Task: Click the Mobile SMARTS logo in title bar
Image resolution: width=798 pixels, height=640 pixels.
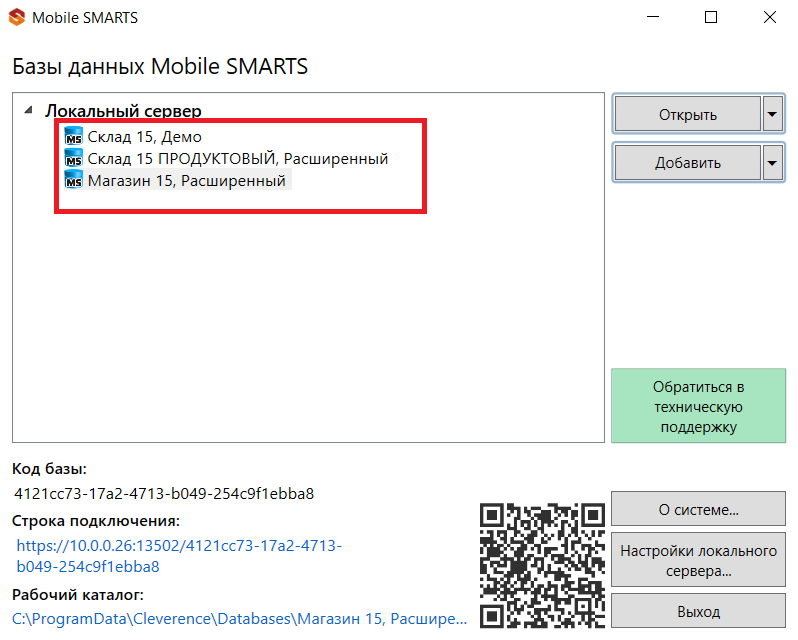Action: [17, 17]
